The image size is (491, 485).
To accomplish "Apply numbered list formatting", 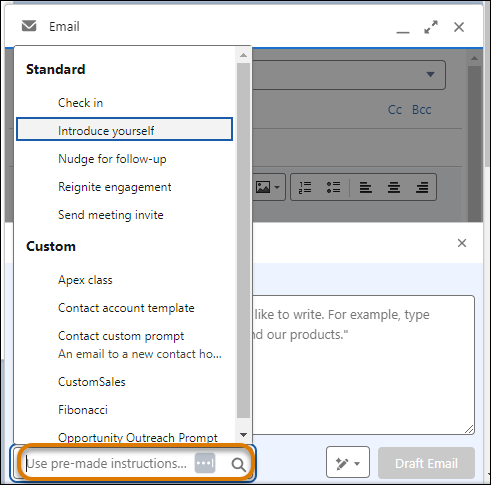I will pyautogui.click(x=305, y=187).
